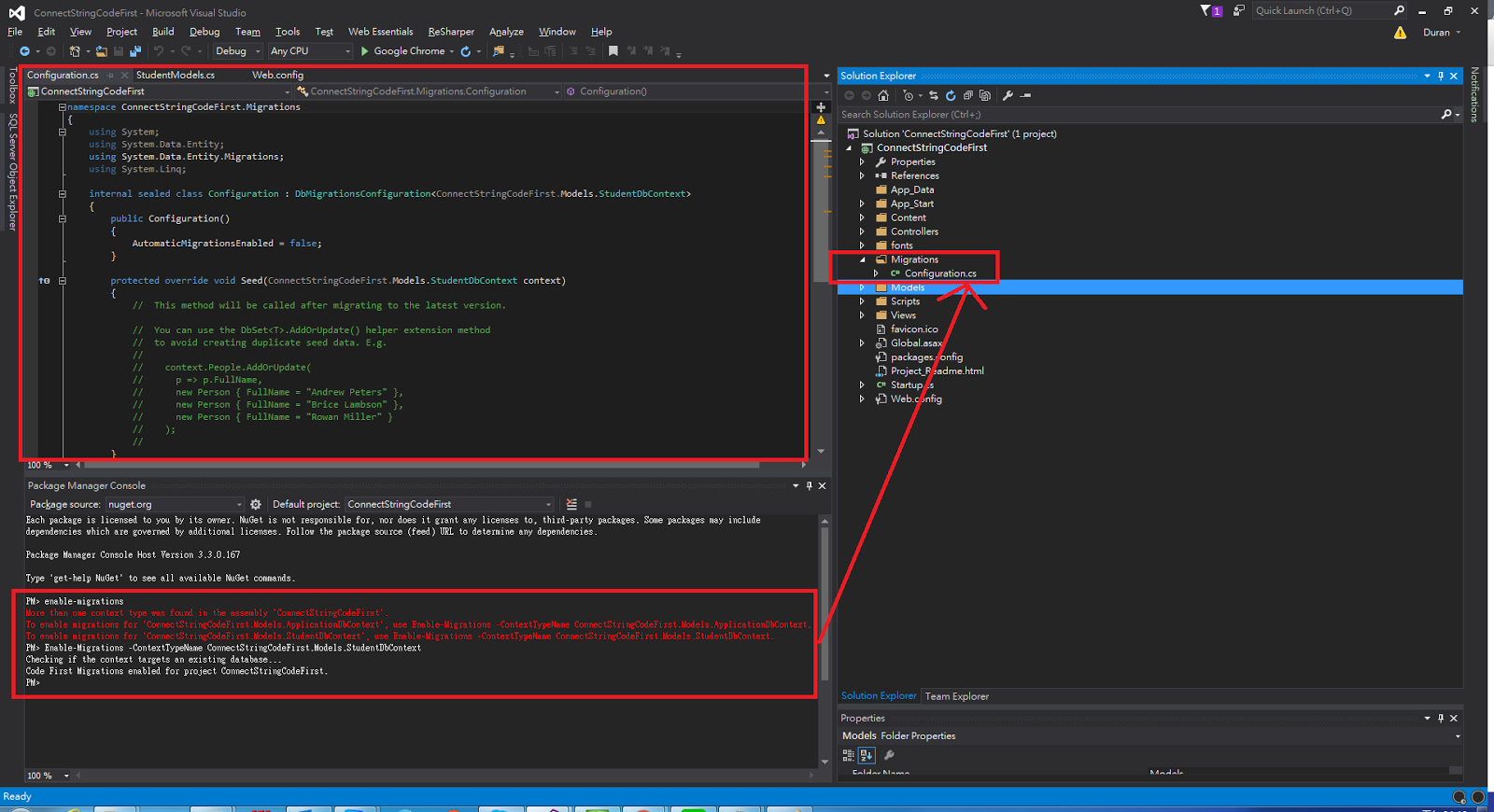Open Properties via wrench icon in Solution Explorer
The image size is (1494, 812).
click(1008, 95)
